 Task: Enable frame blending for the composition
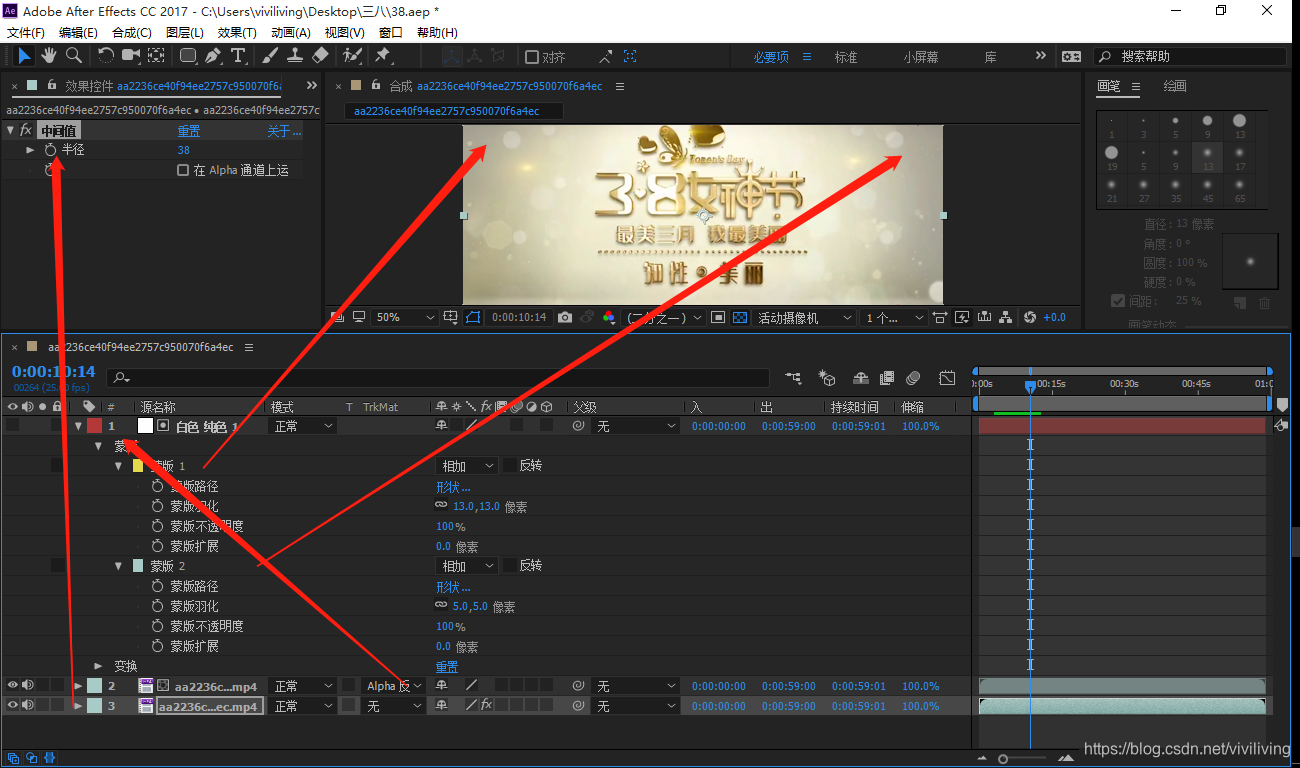point(887,378)
